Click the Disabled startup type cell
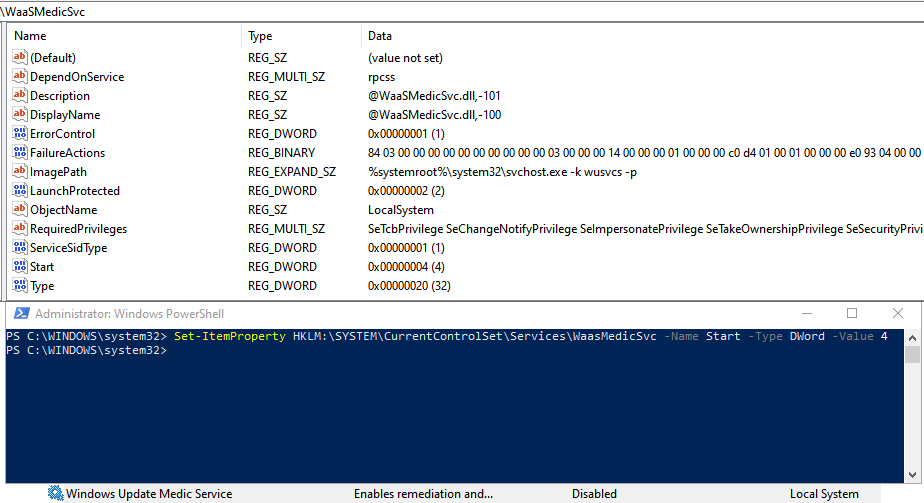 click(x=594, y=493)
